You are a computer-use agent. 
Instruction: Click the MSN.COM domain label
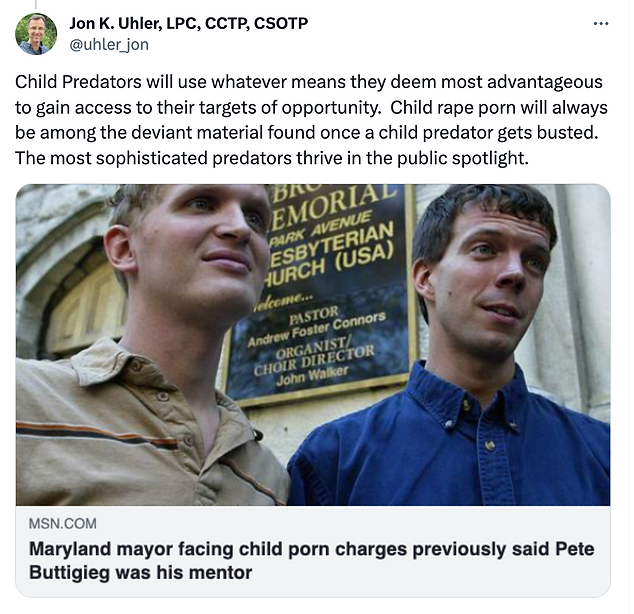63,523
